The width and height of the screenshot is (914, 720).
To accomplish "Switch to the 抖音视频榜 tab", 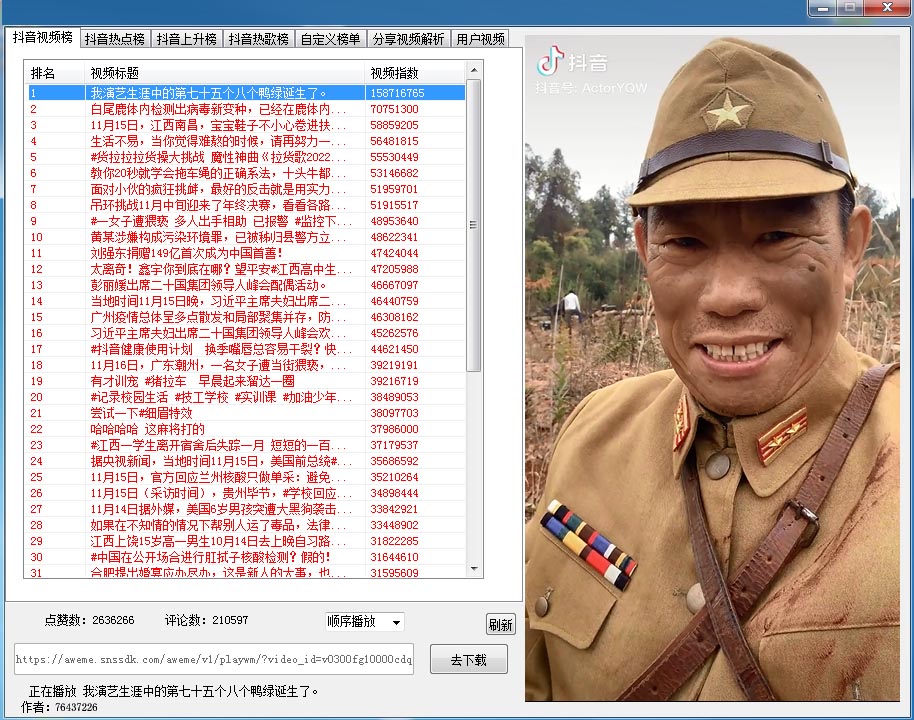I will (x=43, y=37).
